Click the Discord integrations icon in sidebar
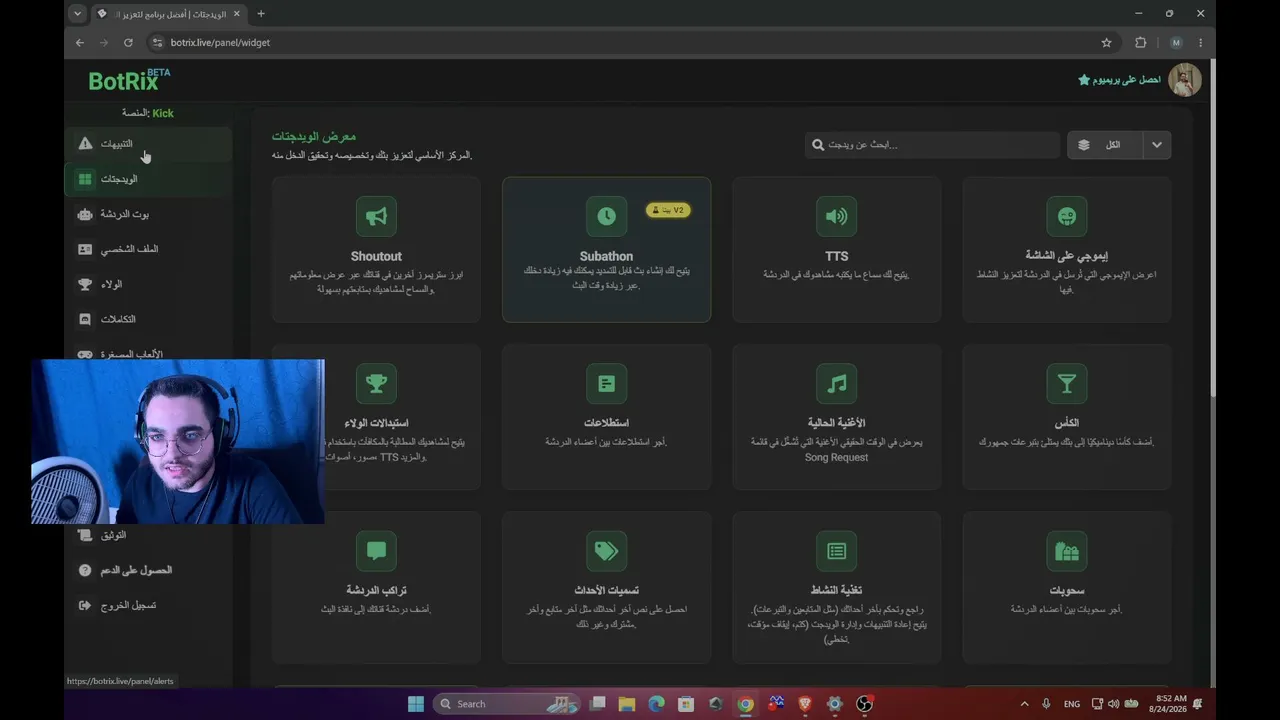Image resolution: width=1280 pixels, height=720 pixels. pyautogui.click(x=85, y=319)
